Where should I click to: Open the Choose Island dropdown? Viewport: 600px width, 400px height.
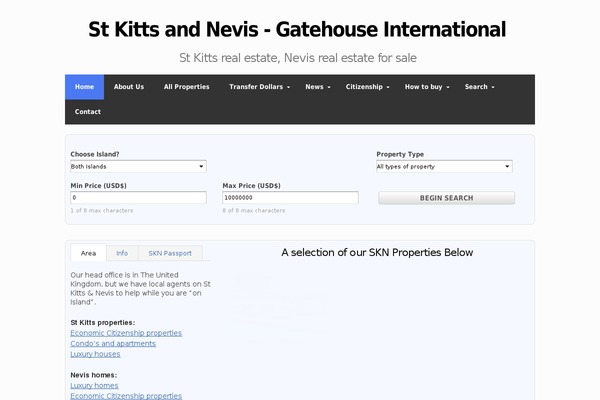click(x=139, y=167)
